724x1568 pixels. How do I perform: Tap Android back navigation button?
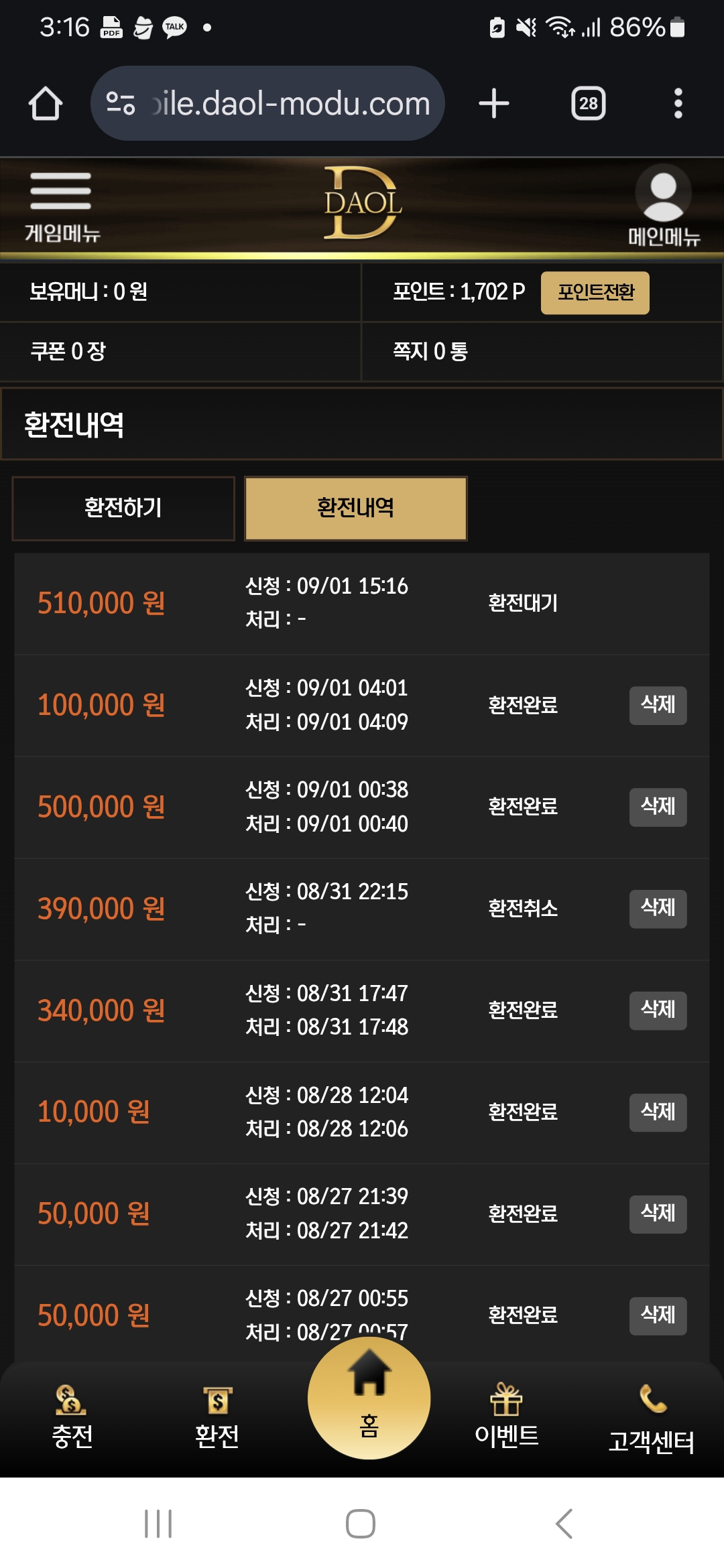click(x=564, y=1523)
